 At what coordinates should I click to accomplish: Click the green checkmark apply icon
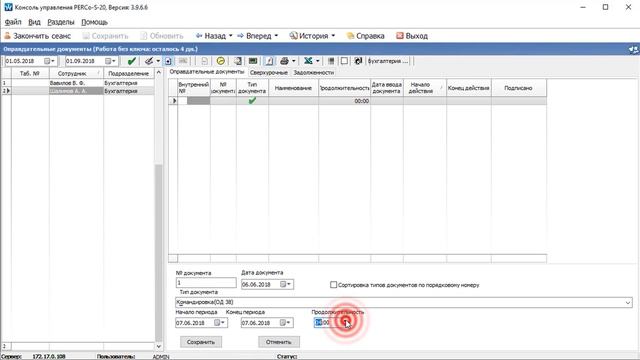click(131, 61)
